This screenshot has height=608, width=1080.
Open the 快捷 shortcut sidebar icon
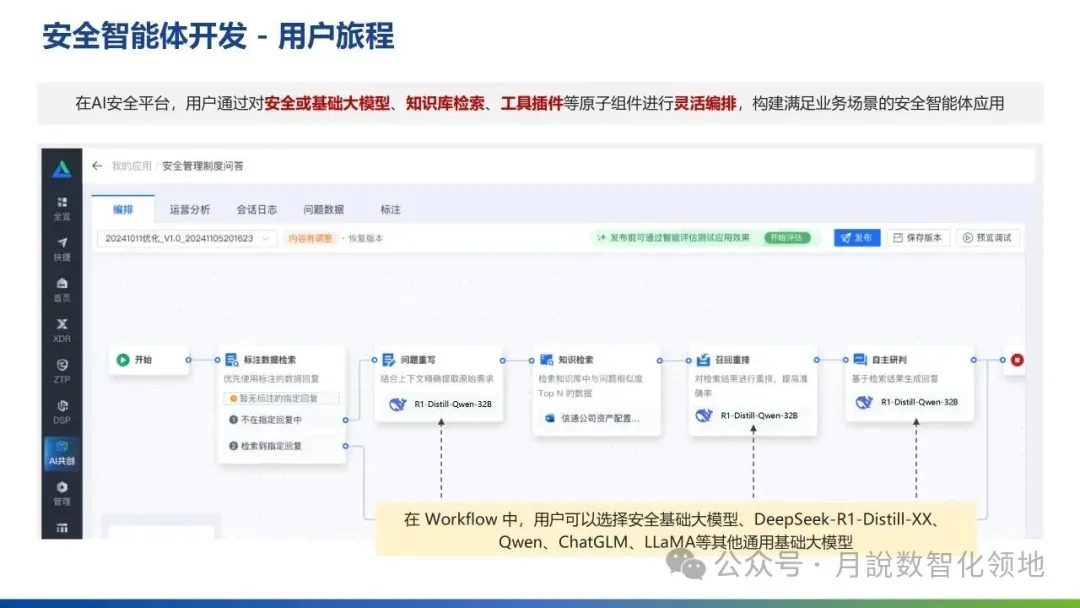point(62,249)
